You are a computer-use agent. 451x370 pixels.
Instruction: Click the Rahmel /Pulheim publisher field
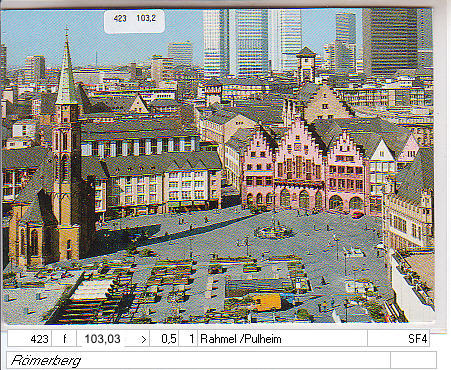(282, 339)
